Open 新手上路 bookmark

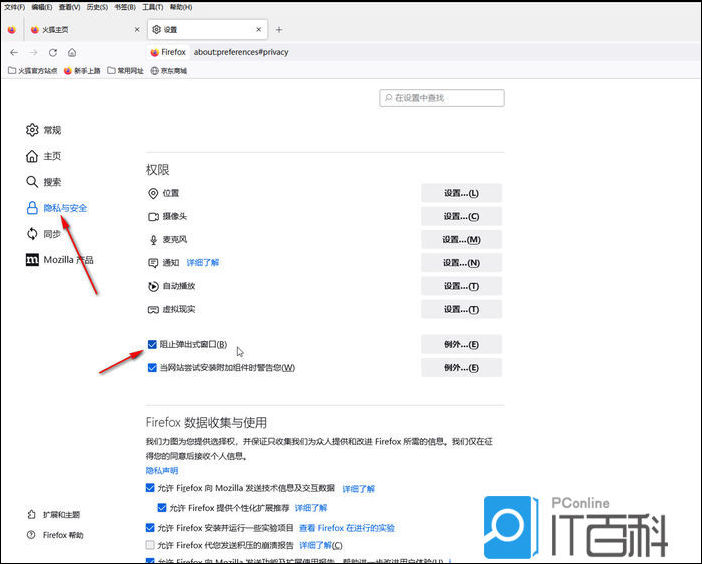82,71
